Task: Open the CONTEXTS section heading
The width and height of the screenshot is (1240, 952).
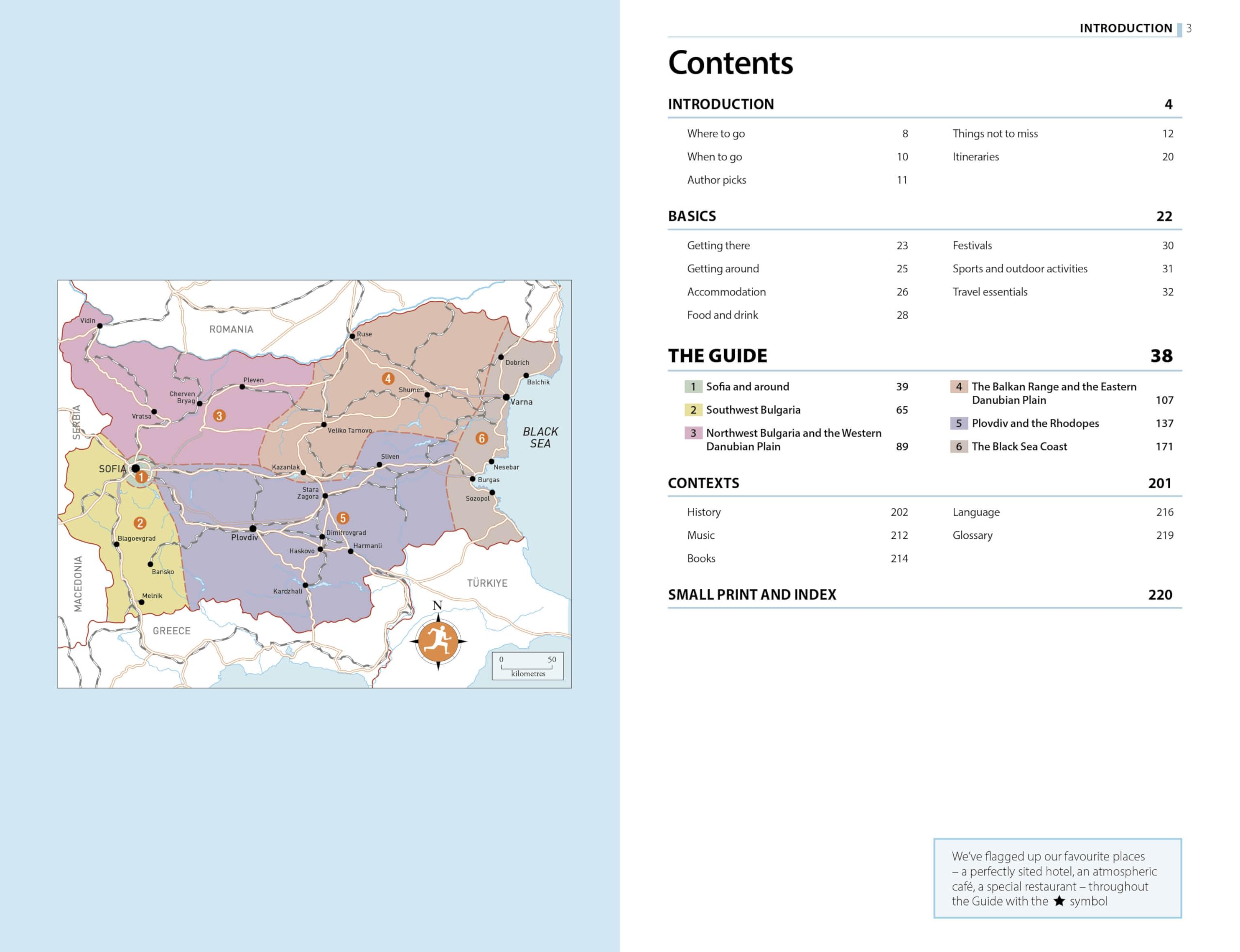Action: pyautogui.click(x=703, y=483)
